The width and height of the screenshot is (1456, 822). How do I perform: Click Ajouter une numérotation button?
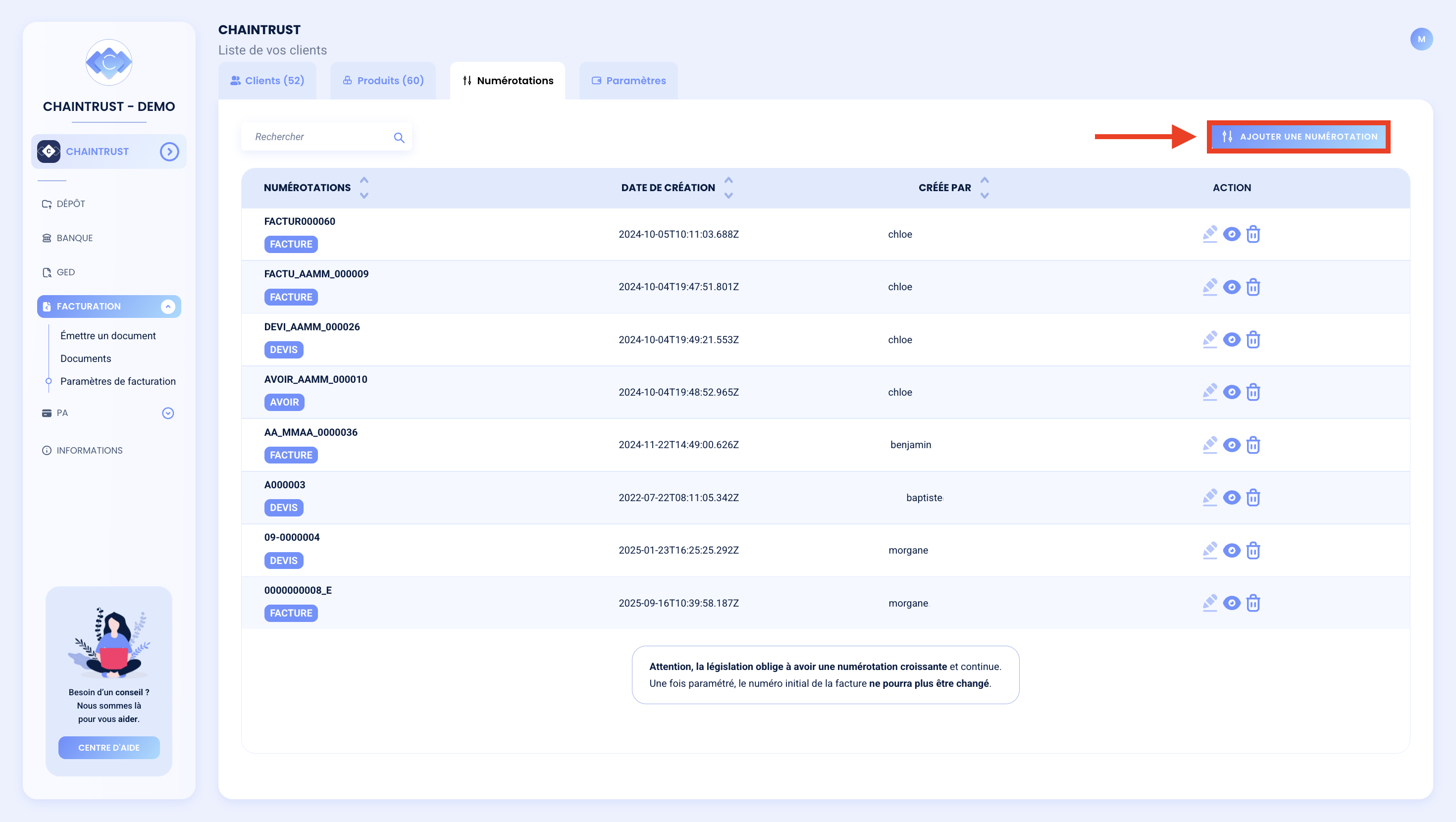(1299, 137)
